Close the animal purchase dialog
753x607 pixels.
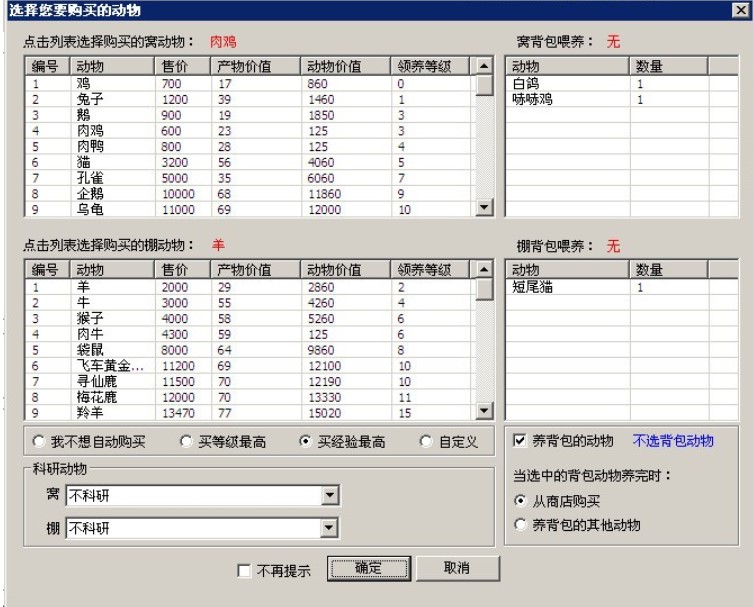coord(741,10)
